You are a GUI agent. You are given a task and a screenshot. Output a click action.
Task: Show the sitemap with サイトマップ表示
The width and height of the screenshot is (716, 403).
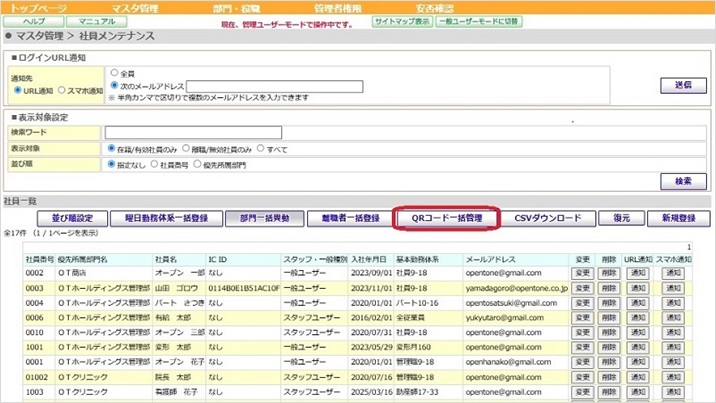point(402,21)
